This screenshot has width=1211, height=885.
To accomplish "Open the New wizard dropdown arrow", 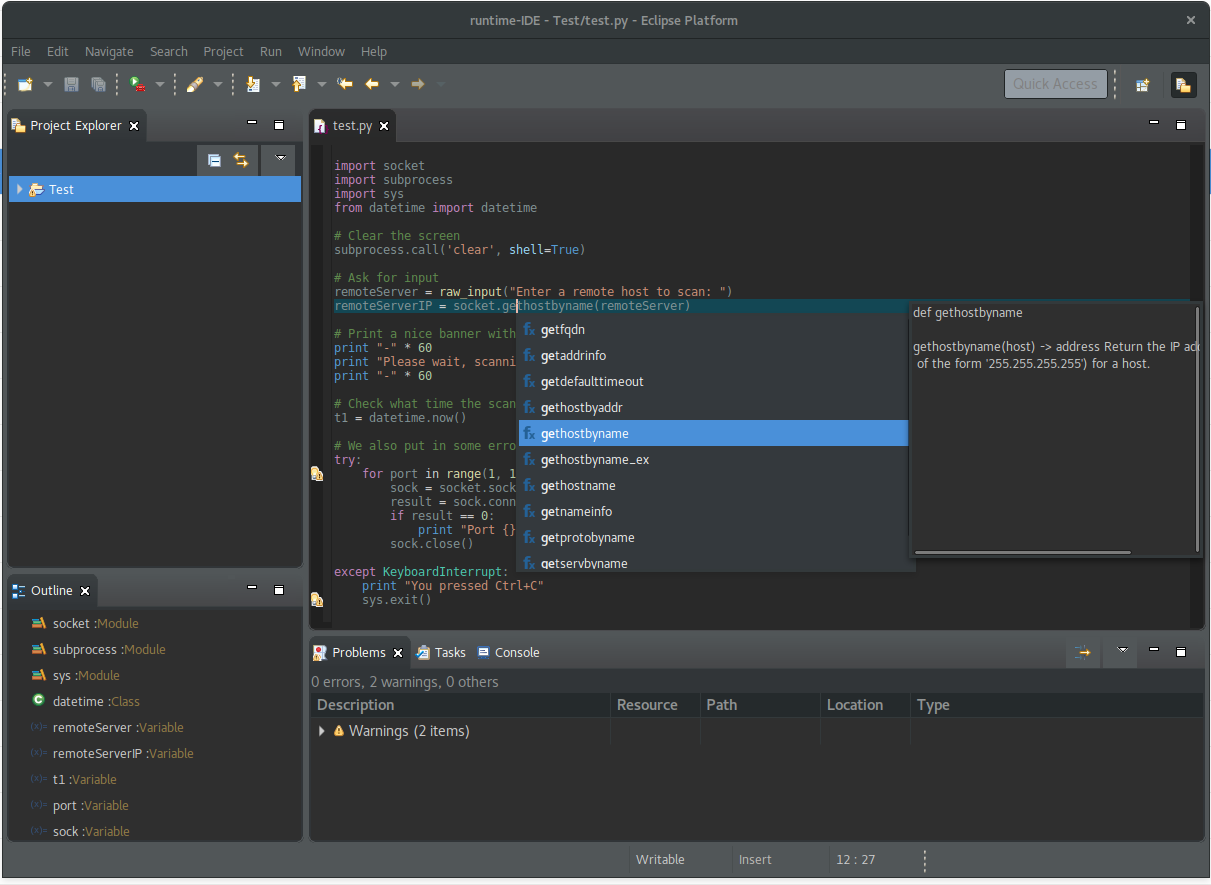I will (47, 85).
